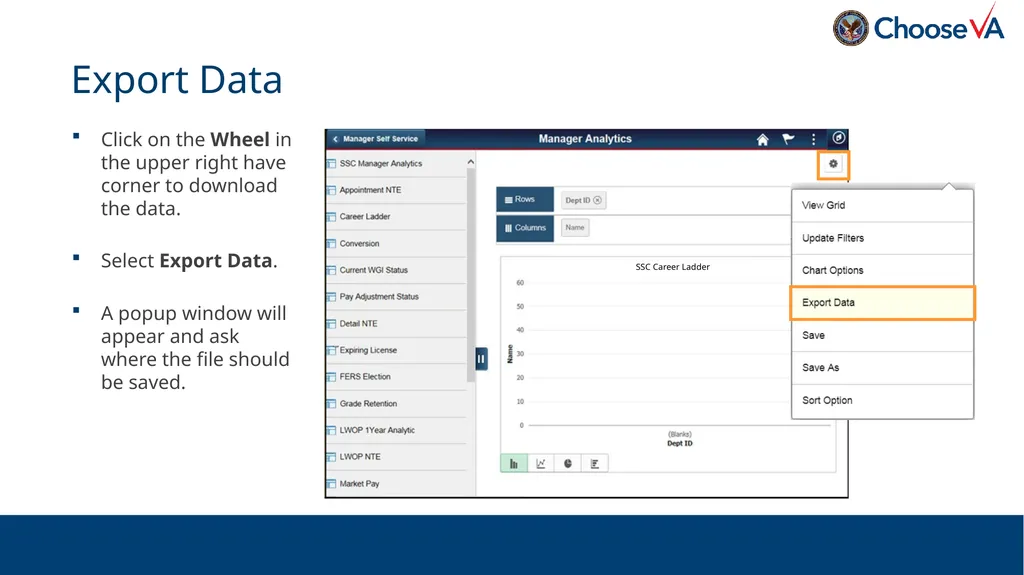Select View Grid from the menu
This screenshot has height=575, width=1024.
(x=882, y=205)
